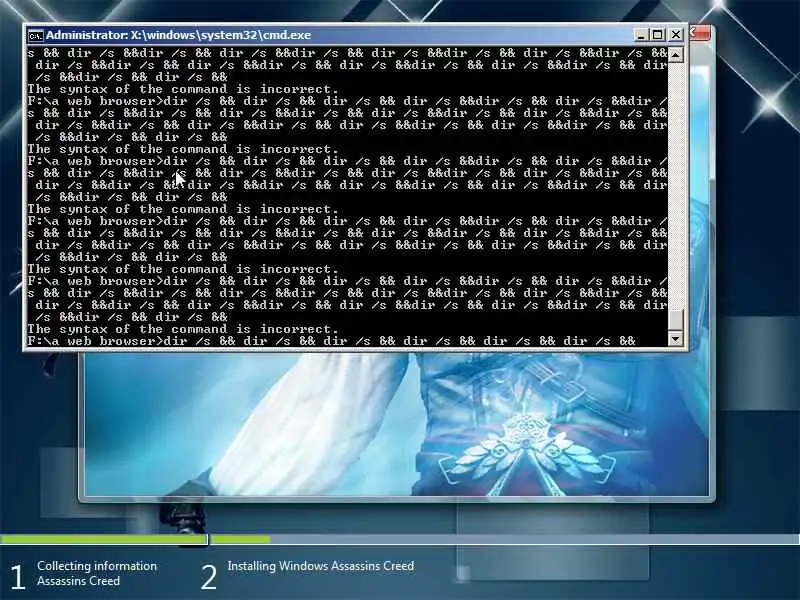Minimize the cmd.exe window
The height and width of the screenshot is (600, 800).
641,35
